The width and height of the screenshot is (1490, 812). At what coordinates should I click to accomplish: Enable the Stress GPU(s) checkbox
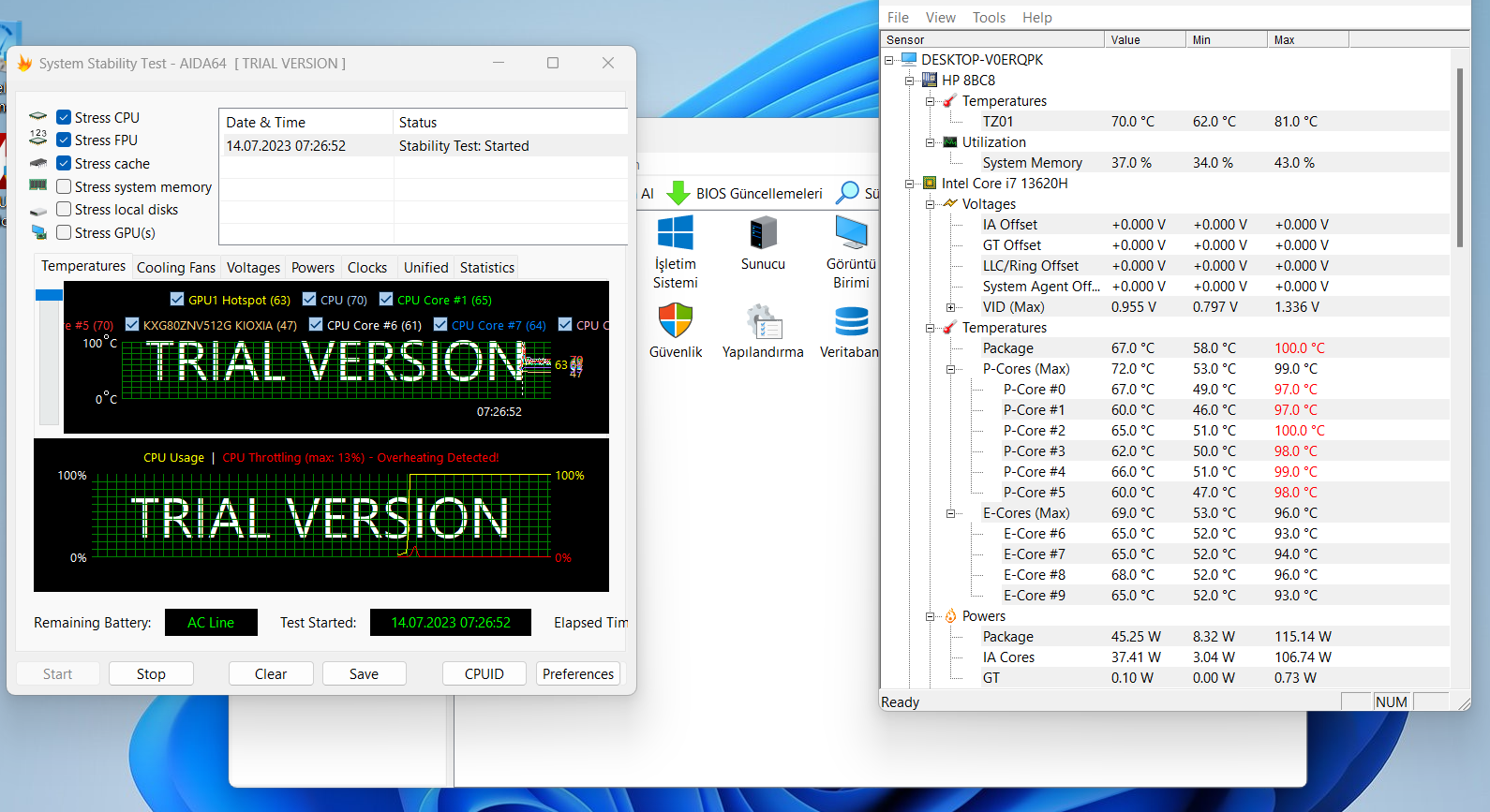tap(64, 232)
